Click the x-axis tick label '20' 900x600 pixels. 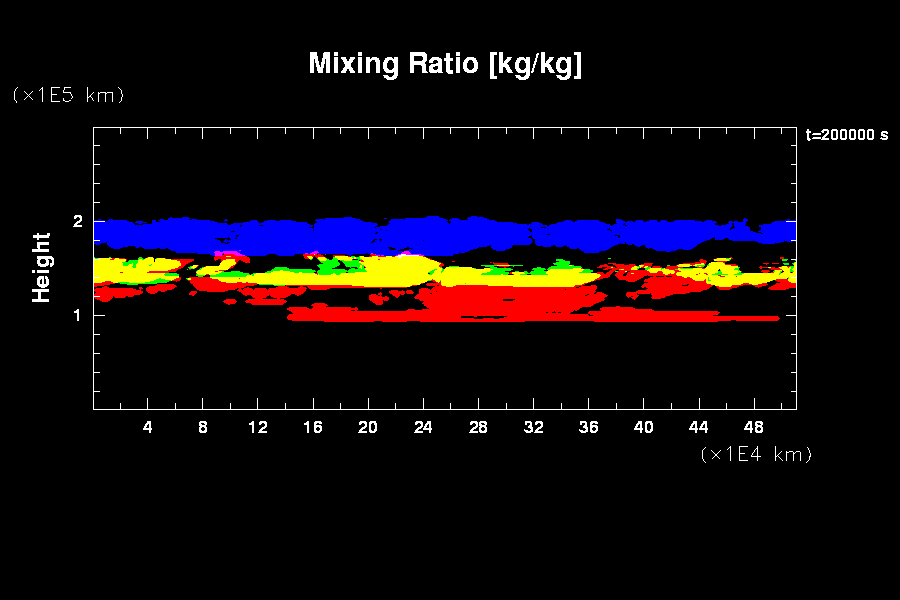[368, 427]
